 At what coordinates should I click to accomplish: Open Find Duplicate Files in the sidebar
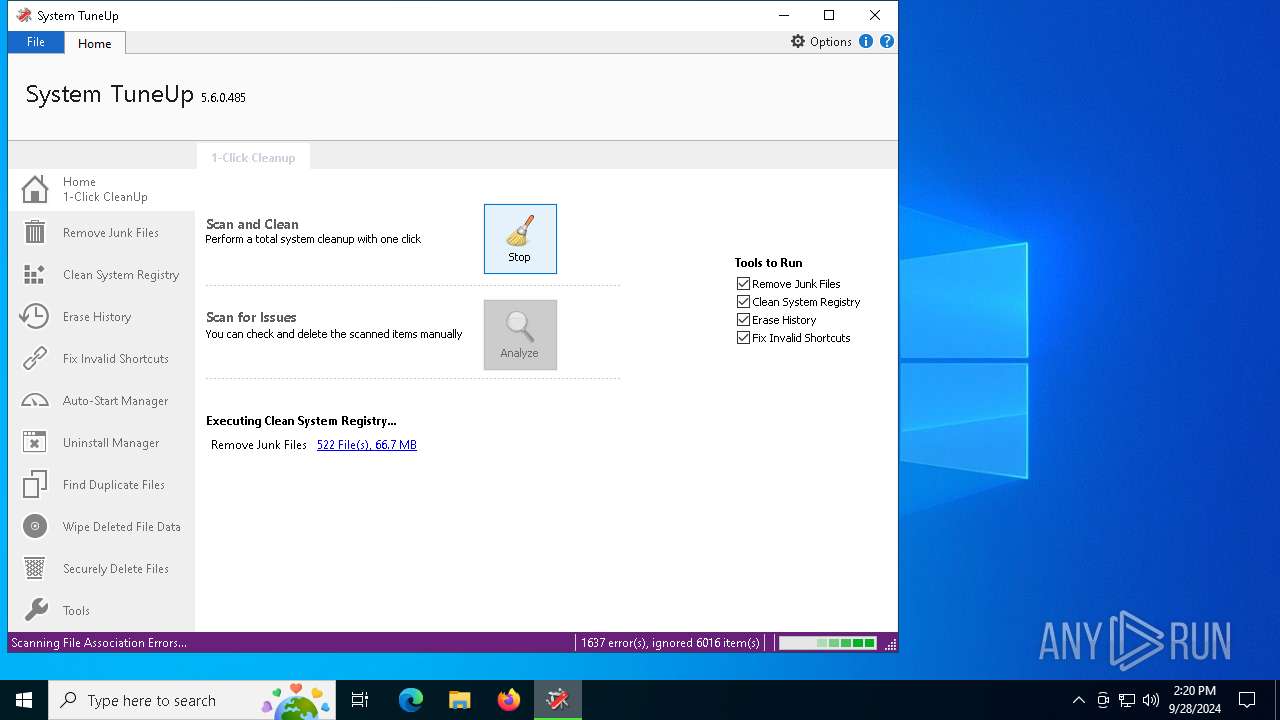[102, 484]
